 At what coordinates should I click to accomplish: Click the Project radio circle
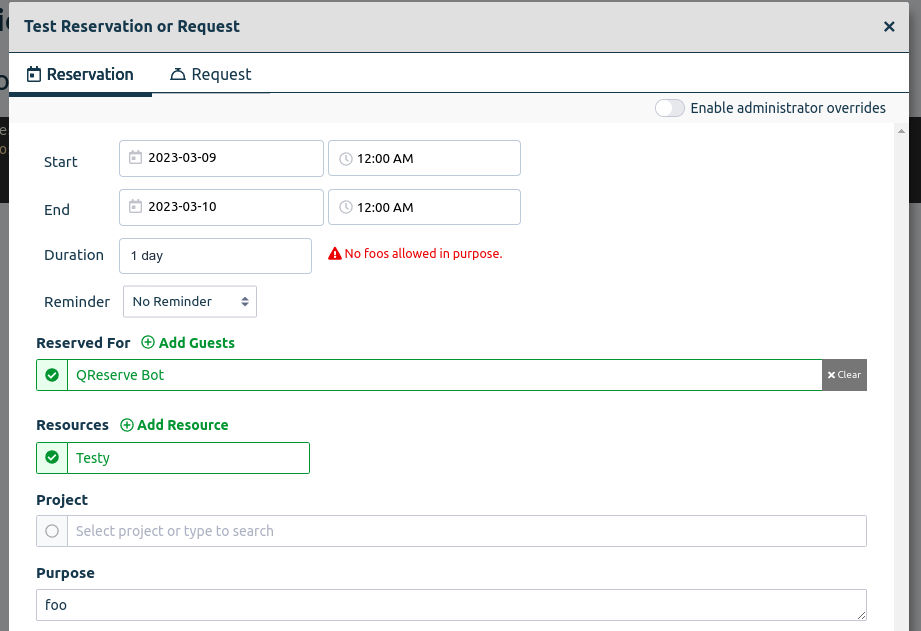pyautogui.click(x=52, y=531)
